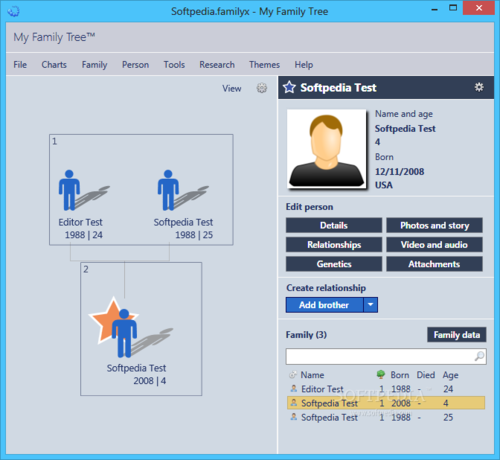Screen dimensions: 500x460
Task: Open the View settings gear icon
Action: [262, 88]
